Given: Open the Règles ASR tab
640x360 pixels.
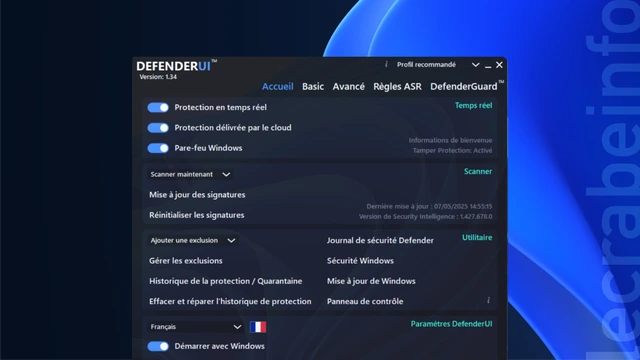Looking at the screenshot, I should click(397, 87).
